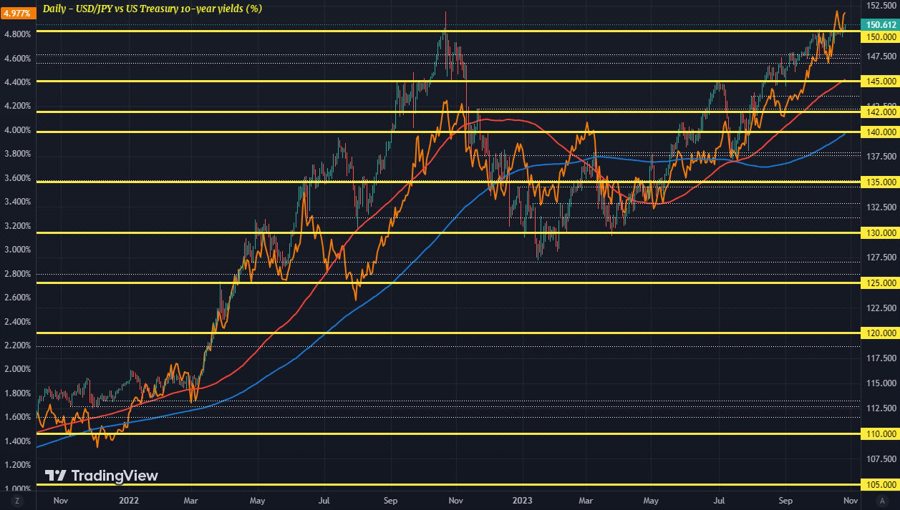Select the 150.000 yellow price level label
This screenshot has width=900, height=510.
point(880,37)
